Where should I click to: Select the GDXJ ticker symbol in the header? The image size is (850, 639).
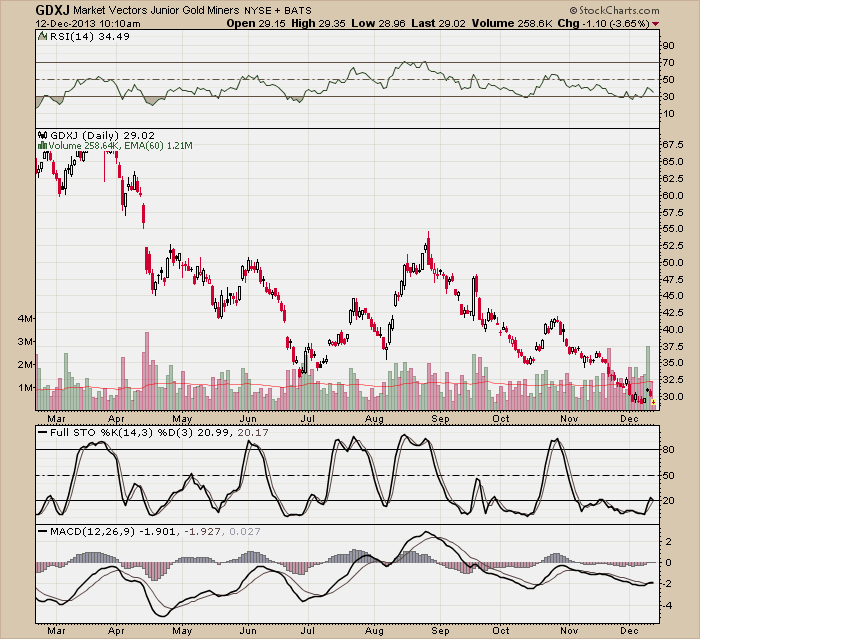53,10
